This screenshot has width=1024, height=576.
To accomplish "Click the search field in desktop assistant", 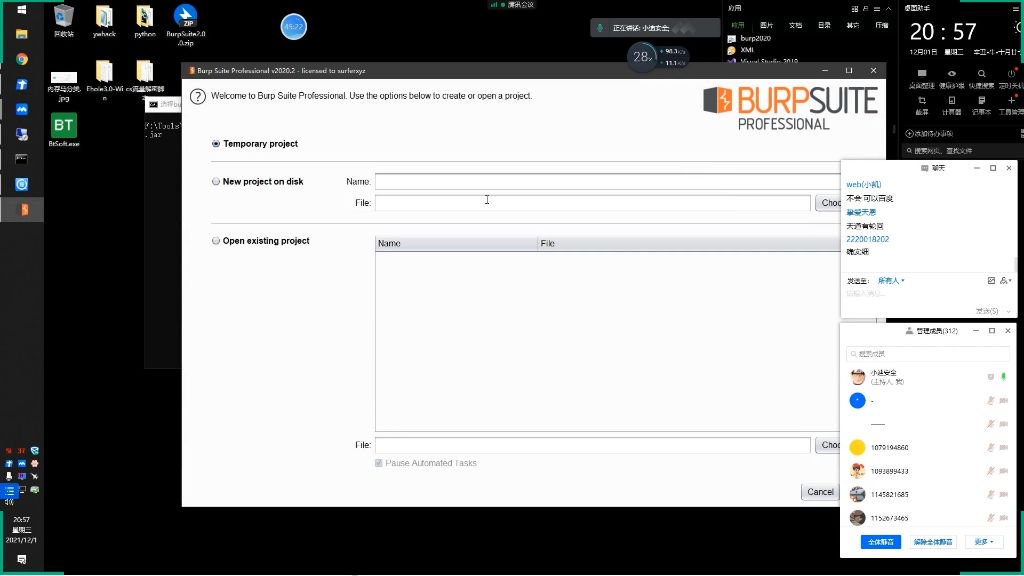I will coord(962,151).
